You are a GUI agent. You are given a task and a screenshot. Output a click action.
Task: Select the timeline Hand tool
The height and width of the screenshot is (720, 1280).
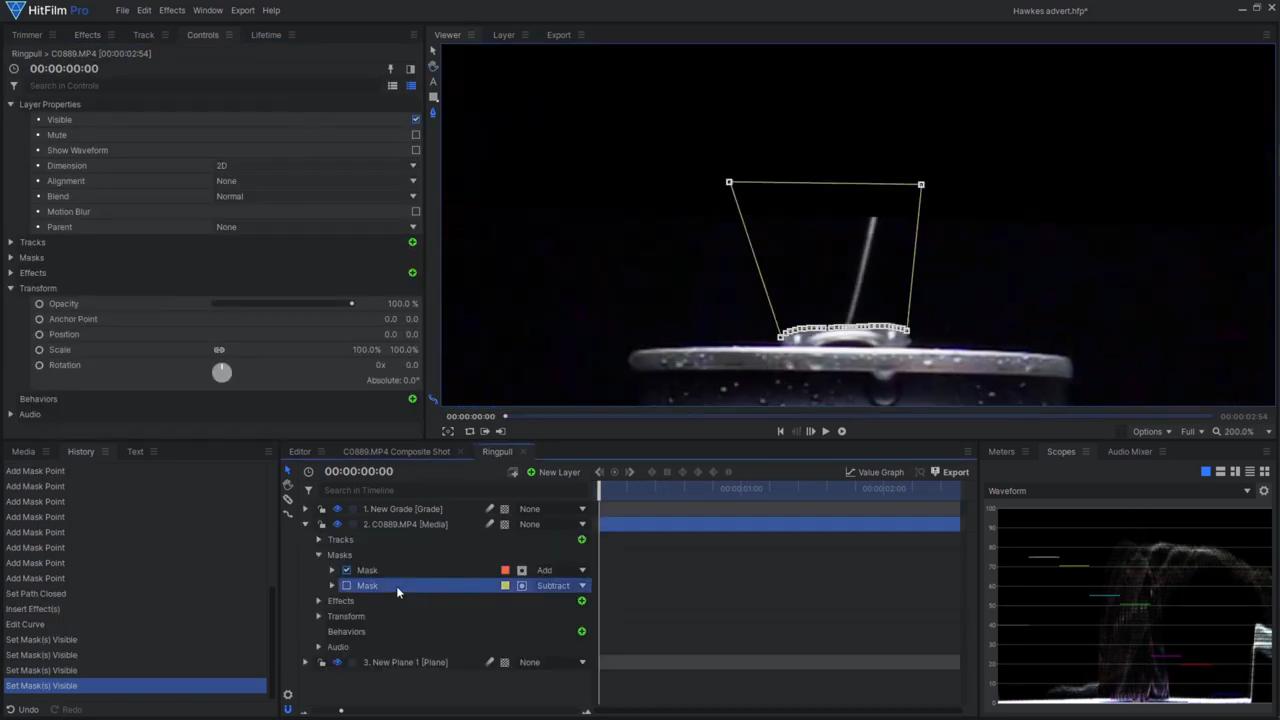pyautogui.click(x=287, y=485)
